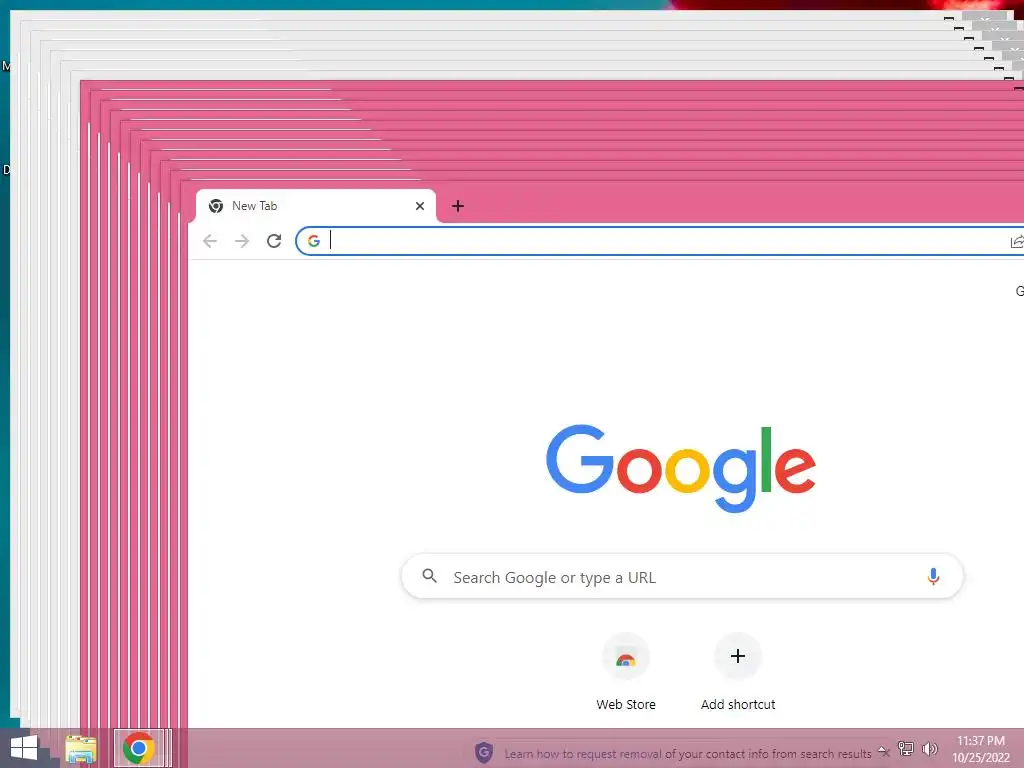This screenshot has height=768, width=1024.
Task: Go forward using the forward arrow
Action: (242, 241)
